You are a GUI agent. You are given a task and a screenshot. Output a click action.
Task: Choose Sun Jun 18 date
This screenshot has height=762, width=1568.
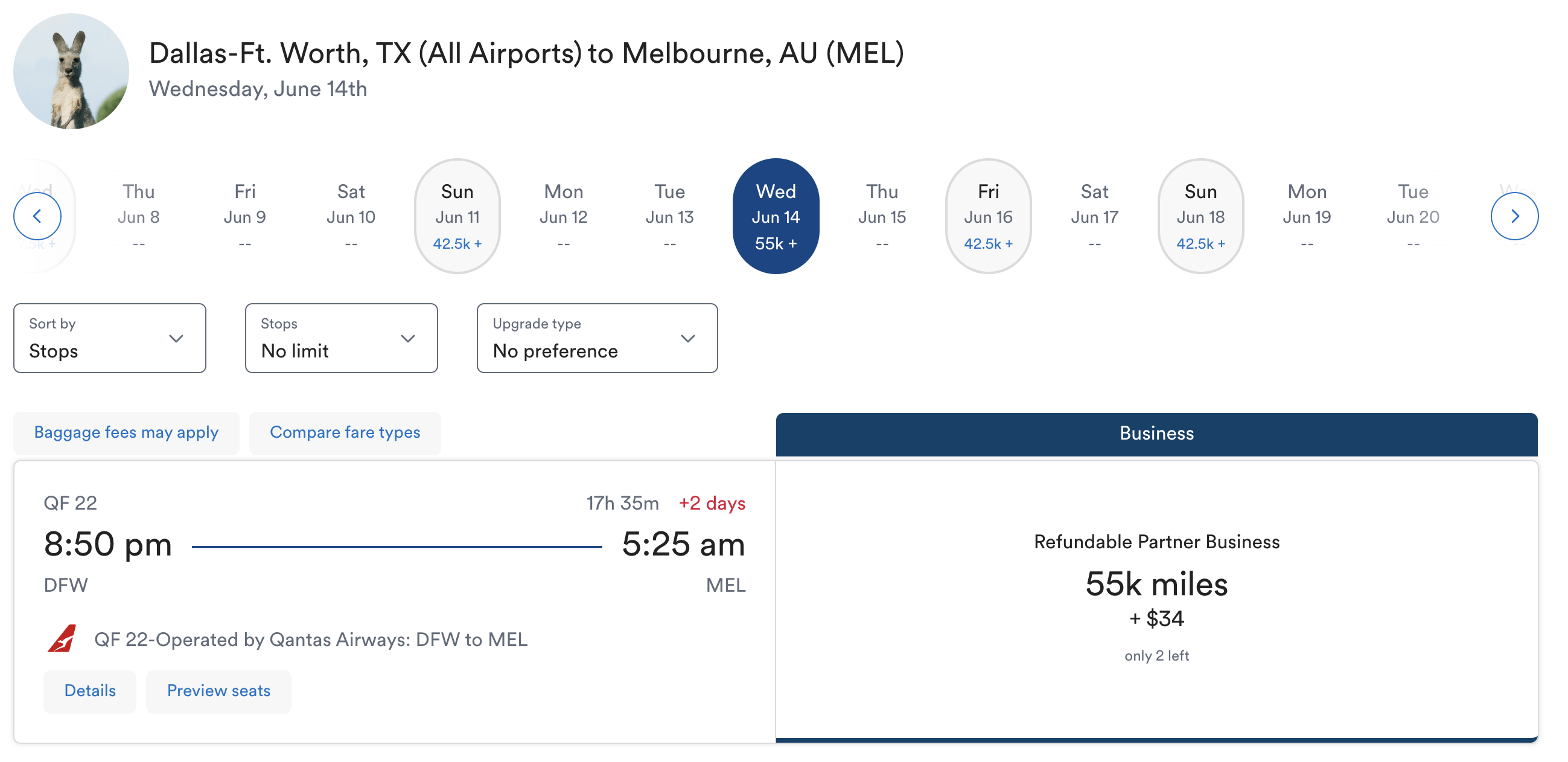[1200, 216]
